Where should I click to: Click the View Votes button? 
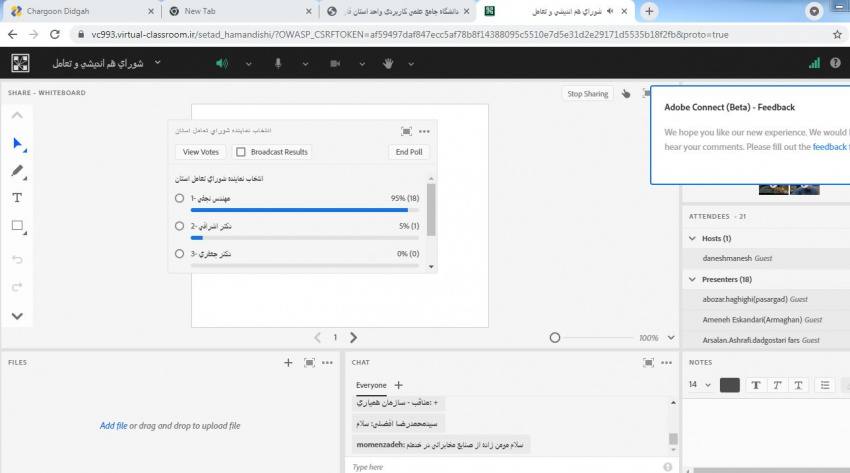point(200,152)
